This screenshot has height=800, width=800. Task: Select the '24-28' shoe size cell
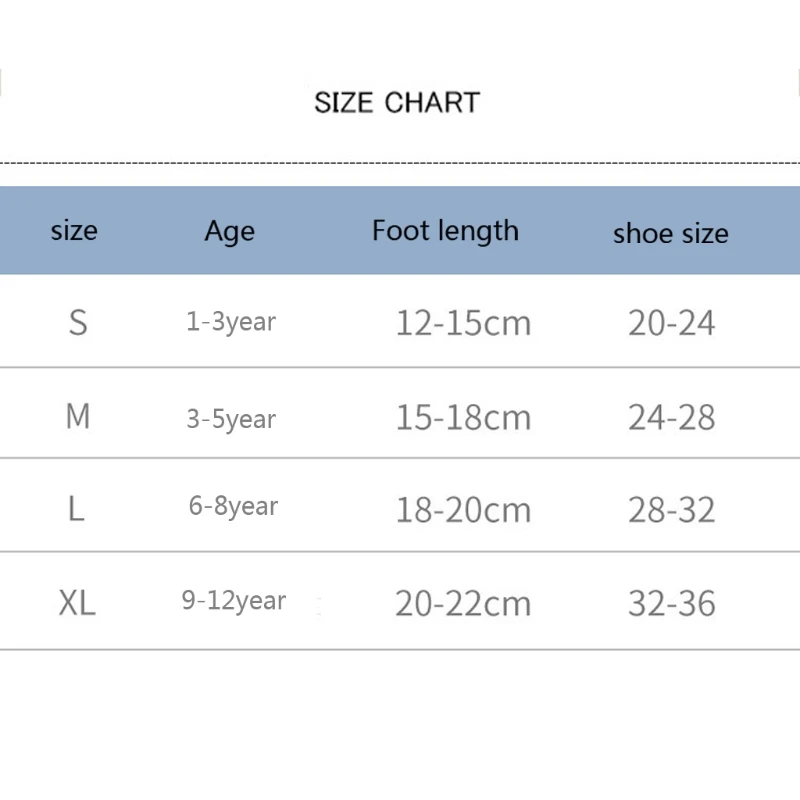pos(671,417)
